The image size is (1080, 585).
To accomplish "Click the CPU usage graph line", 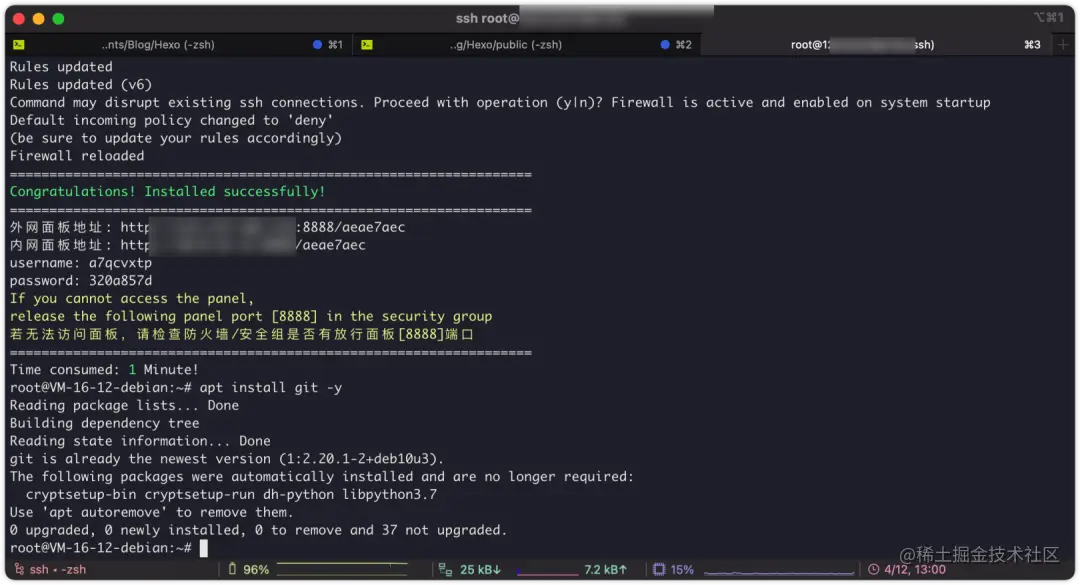I will 779,572.
